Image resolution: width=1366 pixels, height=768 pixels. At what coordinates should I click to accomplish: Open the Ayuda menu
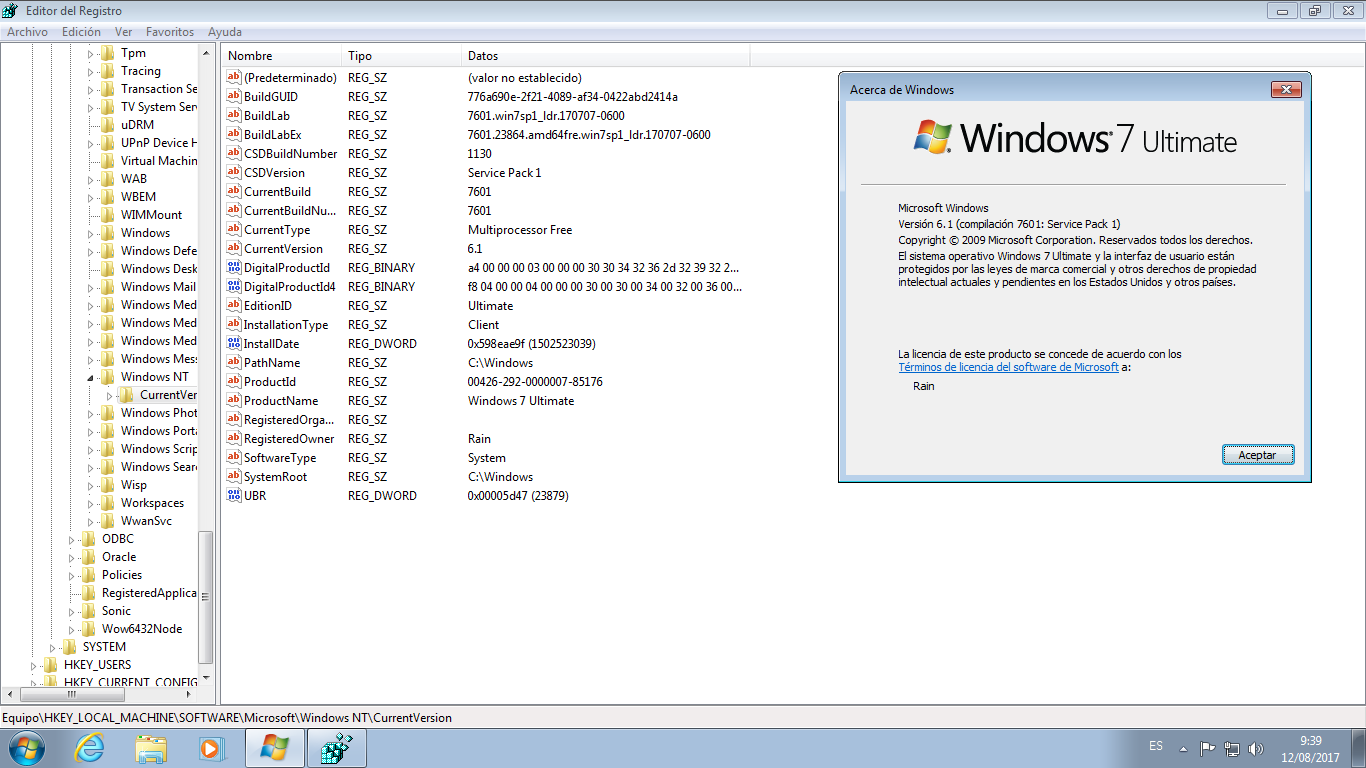click(225, 32)
